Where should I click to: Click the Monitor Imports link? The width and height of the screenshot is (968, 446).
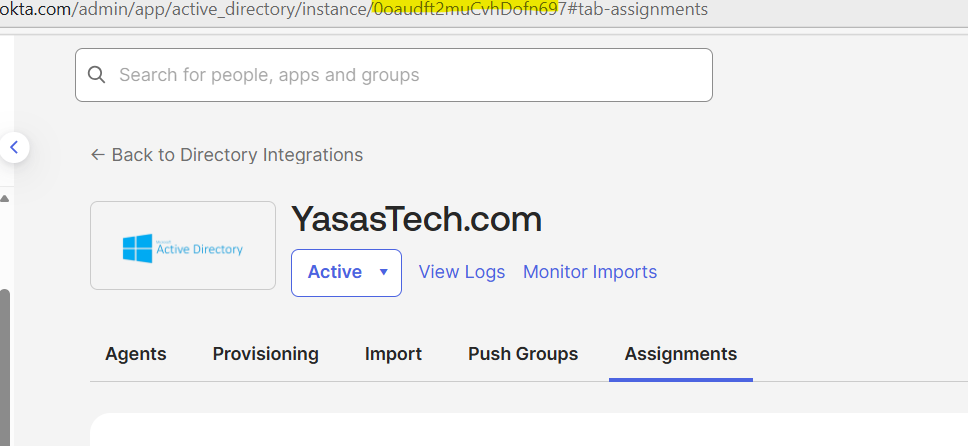590,272
